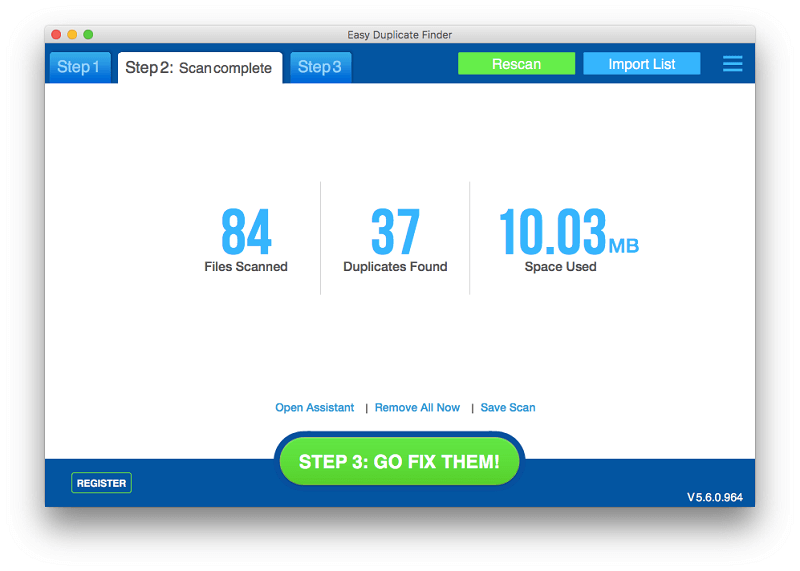
Task: Click the version number V5.6.0.964
Action: tap(714, 497)
